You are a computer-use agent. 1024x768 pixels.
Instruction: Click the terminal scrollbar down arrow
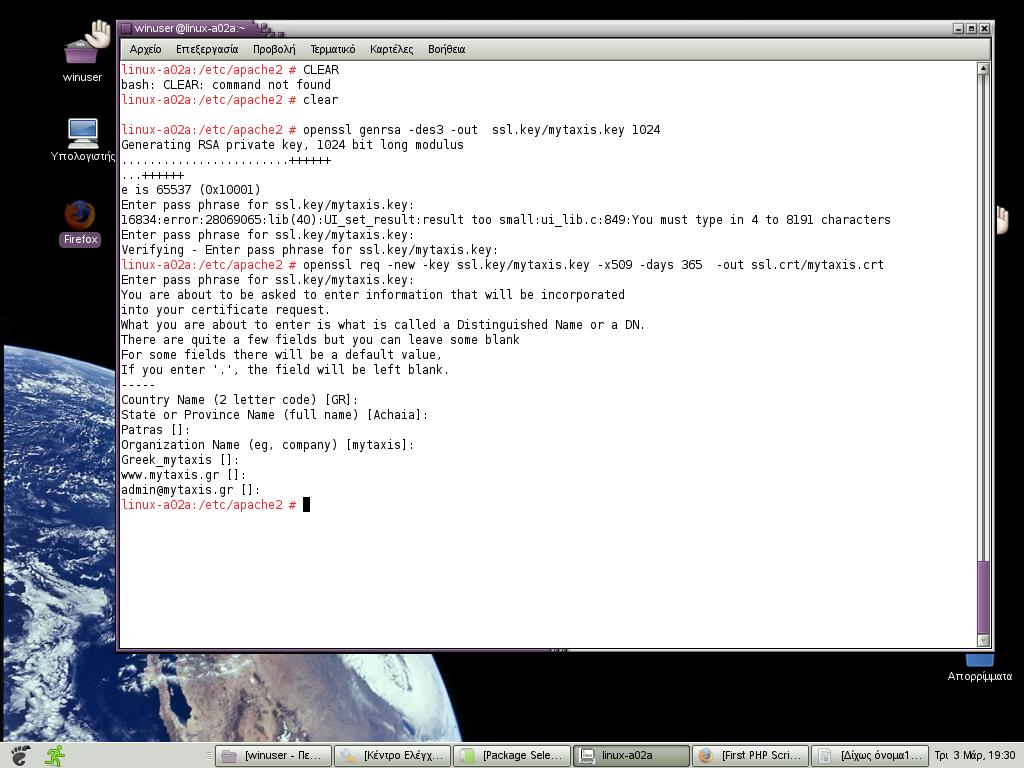984,641
